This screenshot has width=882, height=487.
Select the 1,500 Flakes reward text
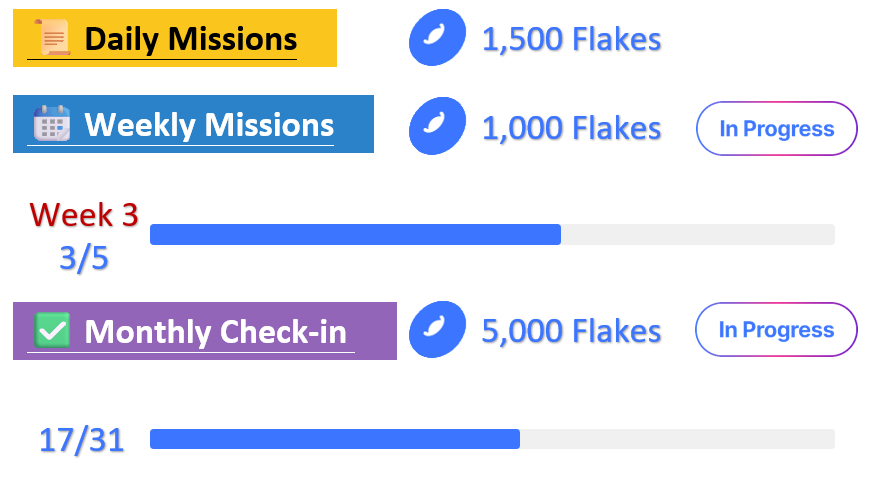(x=572, y=39)
